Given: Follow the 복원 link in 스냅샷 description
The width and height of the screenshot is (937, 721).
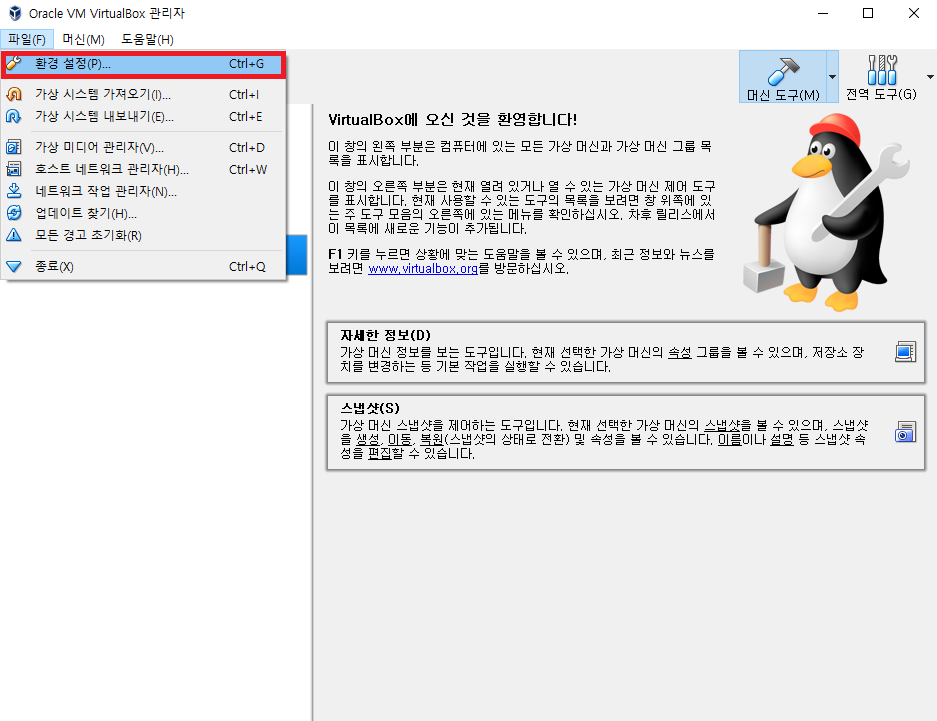Looking at the screenshot, I should click(x=431, y=440).
